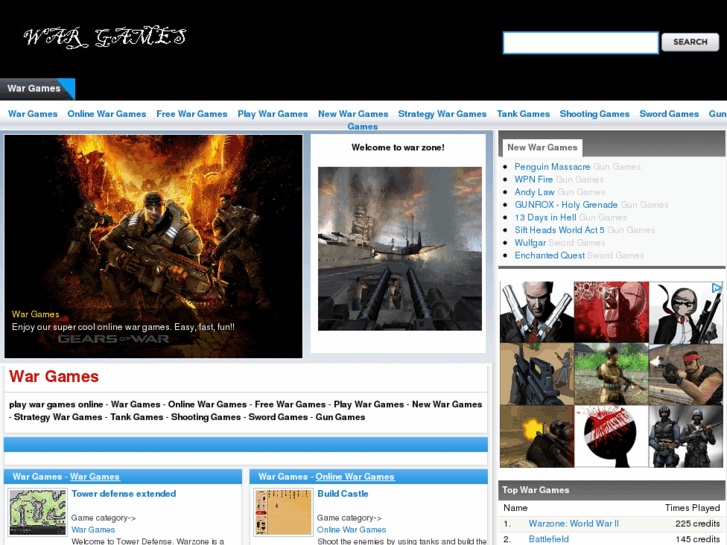The height and width of the screenshot is (545, 727).
Task: Click the red War Games page heading
Action: (x=54, y=376)
